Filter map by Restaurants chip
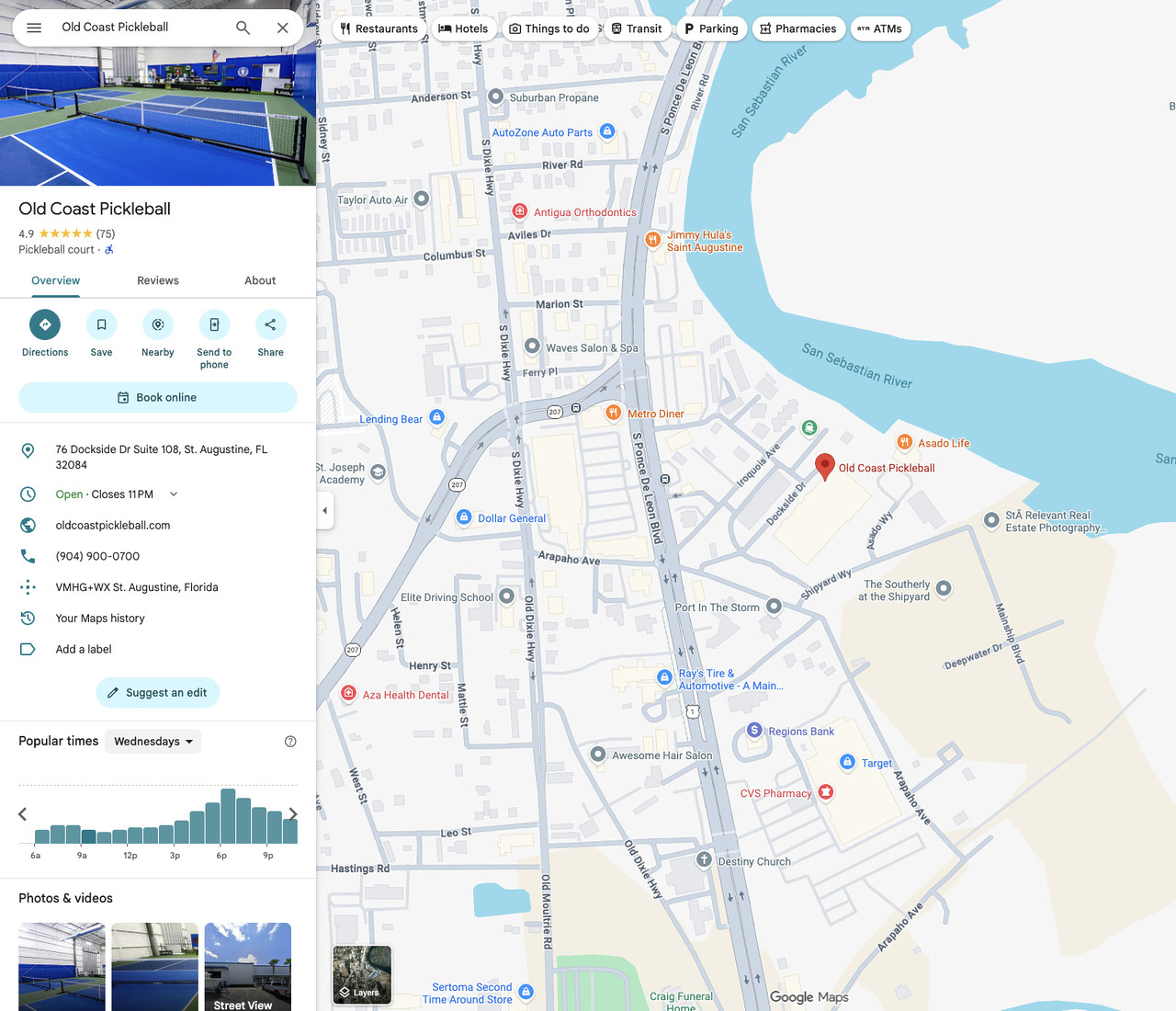 coord(379,28)
